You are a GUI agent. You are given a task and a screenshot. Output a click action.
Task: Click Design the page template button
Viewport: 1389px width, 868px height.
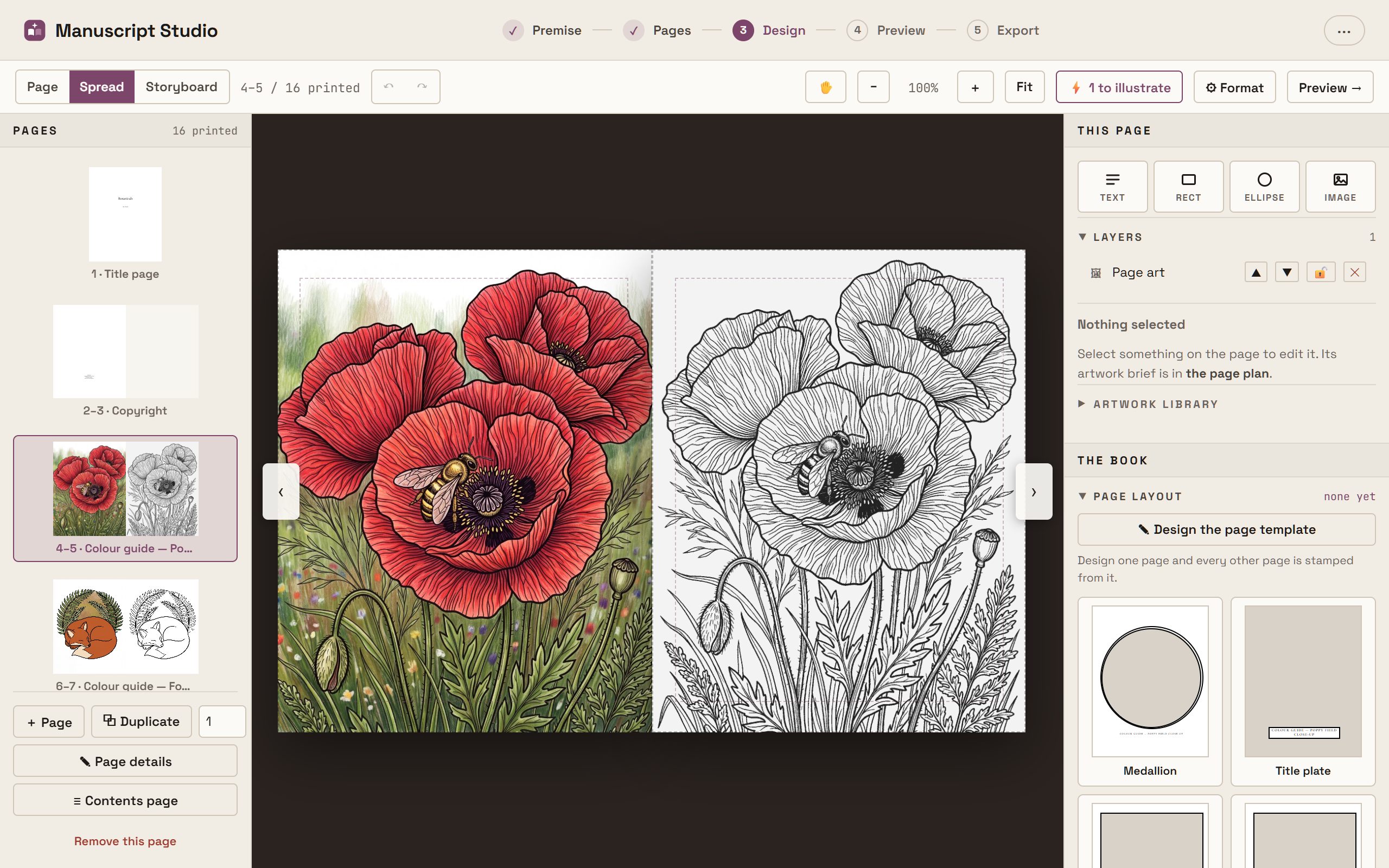[1226, 529]
